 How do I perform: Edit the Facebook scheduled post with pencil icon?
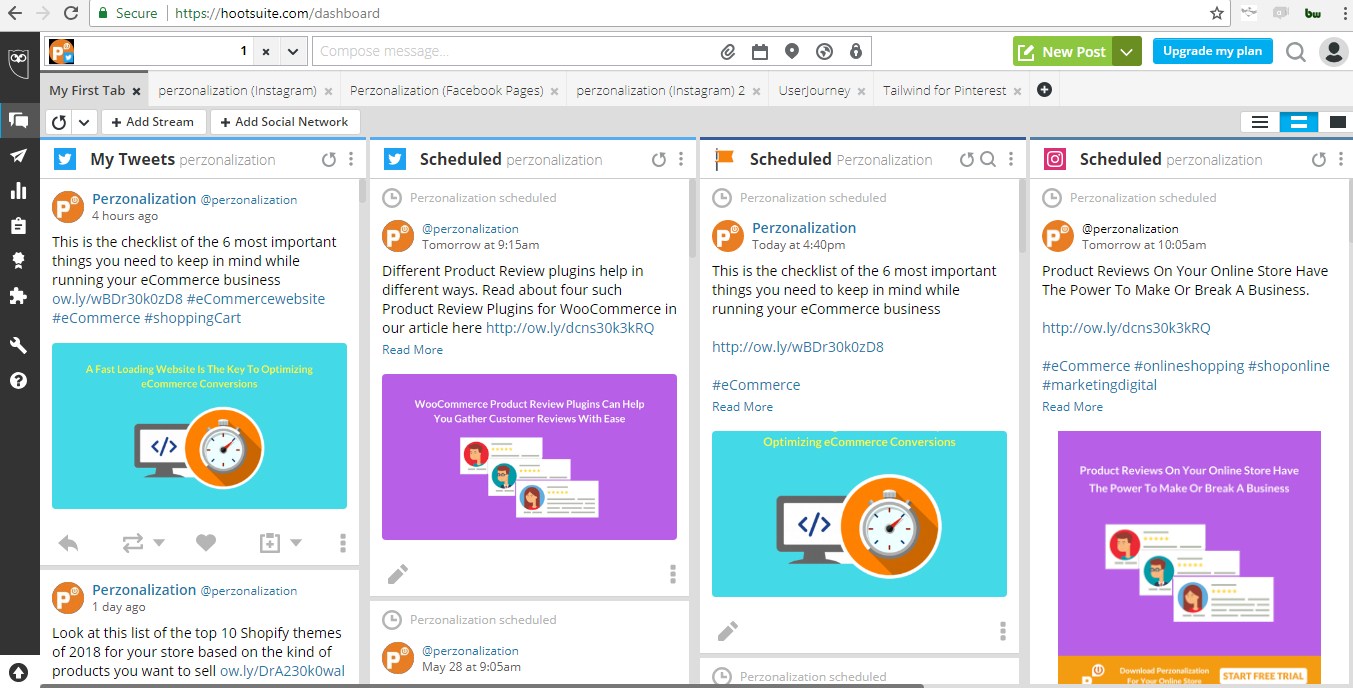[x=727, y=631]
